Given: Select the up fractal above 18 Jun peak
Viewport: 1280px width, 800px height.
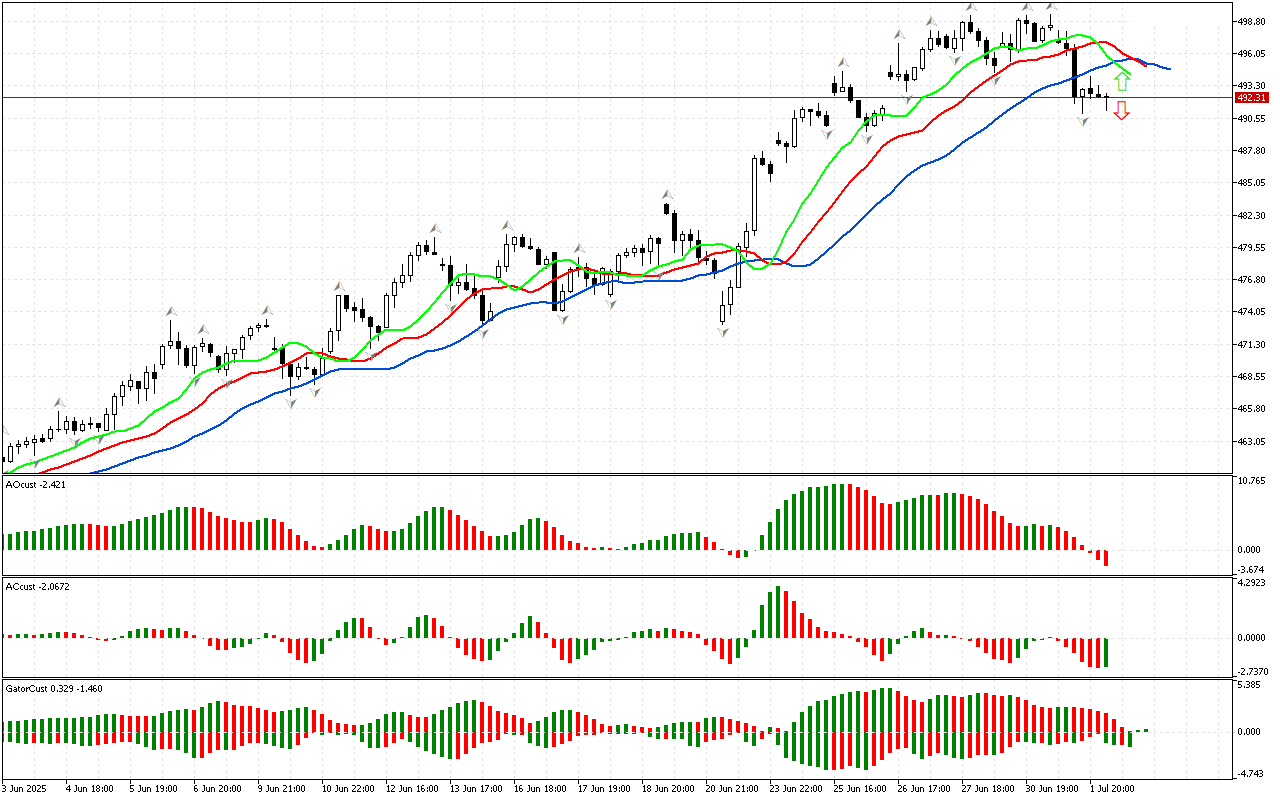Looking at the screenshot, I should coord(665,193).
